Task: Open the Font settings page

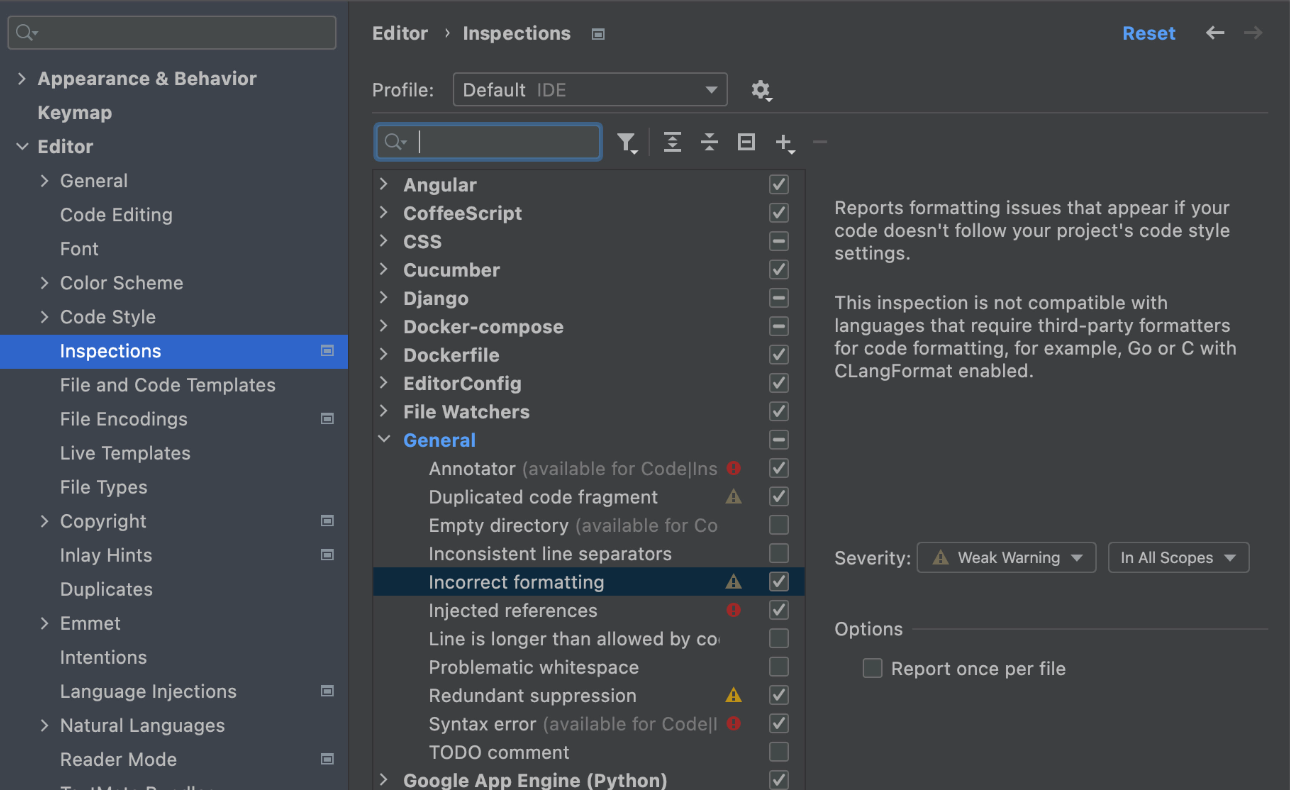Action: pyautogui.click(x=79, y=249)
